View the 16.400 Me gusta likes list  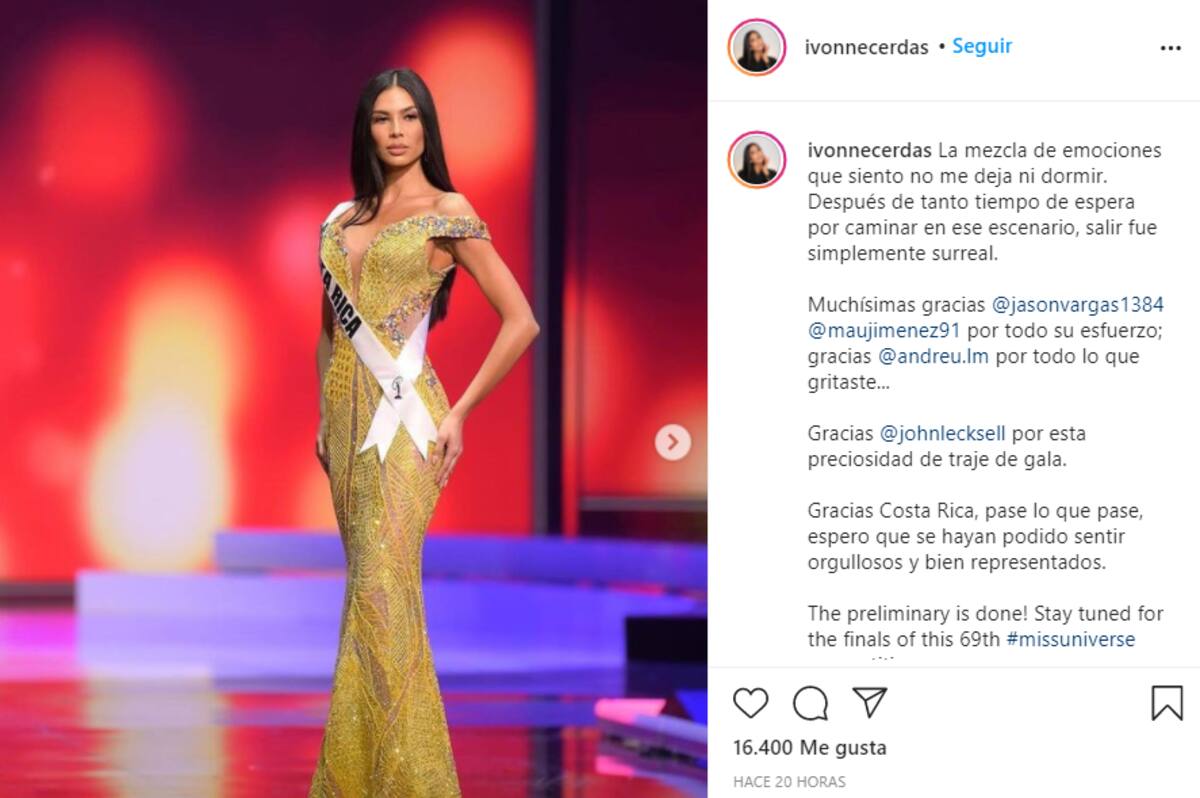(809, 747)
